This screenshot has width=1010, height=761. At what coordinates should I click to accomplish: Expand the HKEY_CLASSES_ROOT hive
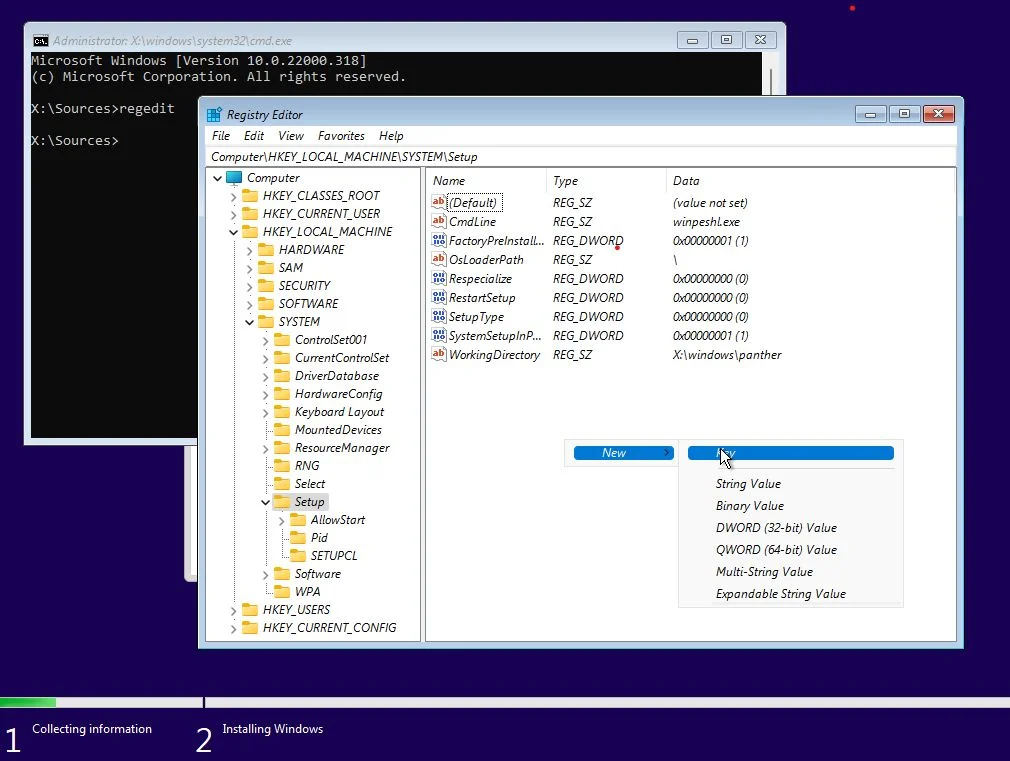pyautogui.click(x=233, y=196)
